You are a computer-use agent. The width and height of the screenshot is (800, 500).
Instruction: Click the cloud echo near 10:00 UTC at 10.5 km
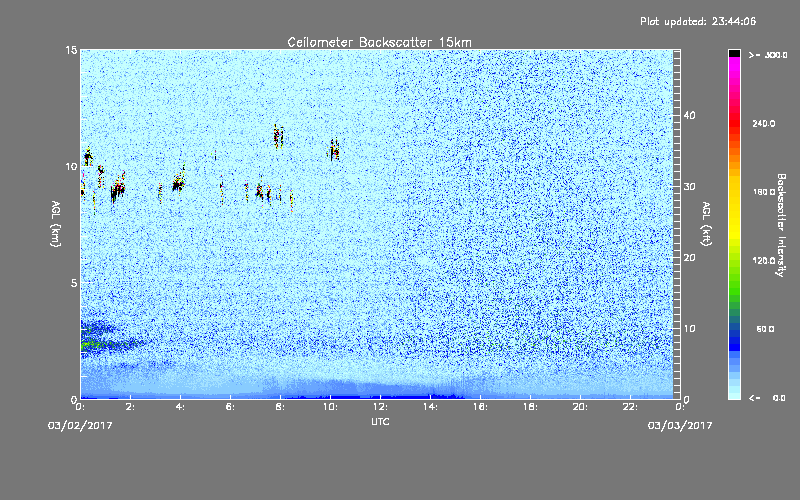coord(334,149)
